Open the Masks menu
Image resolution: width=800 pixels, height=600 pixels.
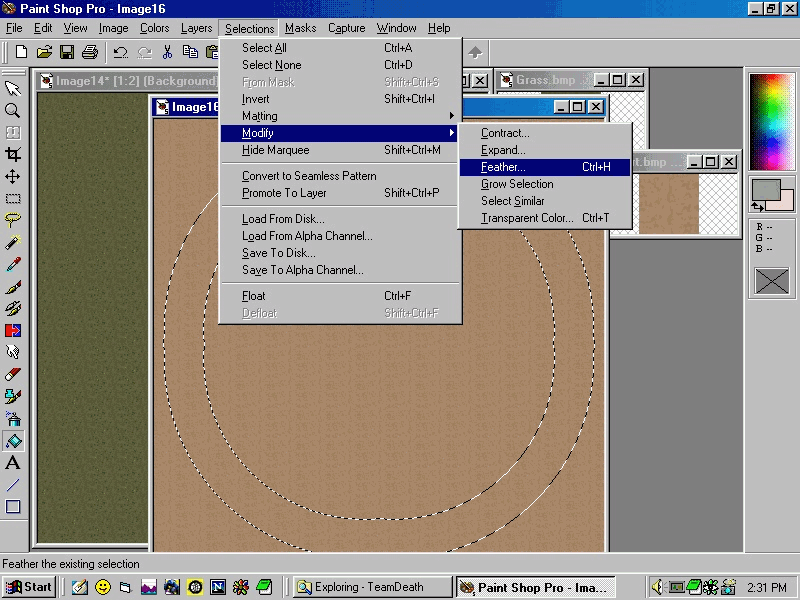[300, 28]
